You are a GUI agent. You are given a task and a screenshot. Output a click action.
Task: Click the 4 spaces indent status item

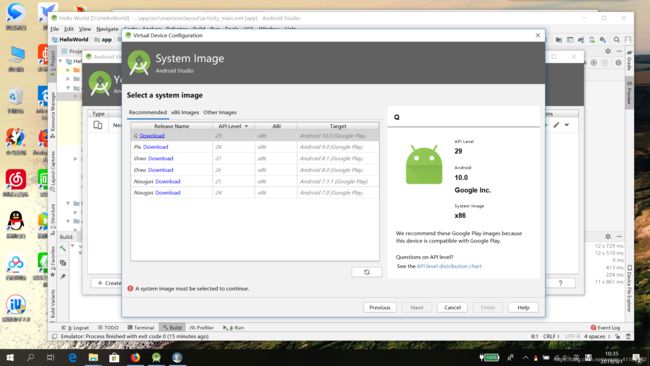coord(597,337)
